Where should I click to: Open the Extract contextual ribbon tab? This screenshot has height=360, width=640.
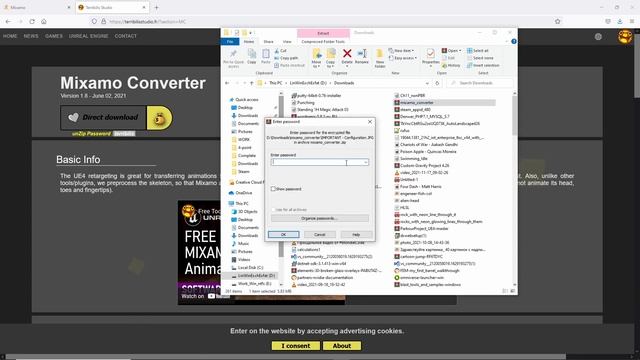323,33
